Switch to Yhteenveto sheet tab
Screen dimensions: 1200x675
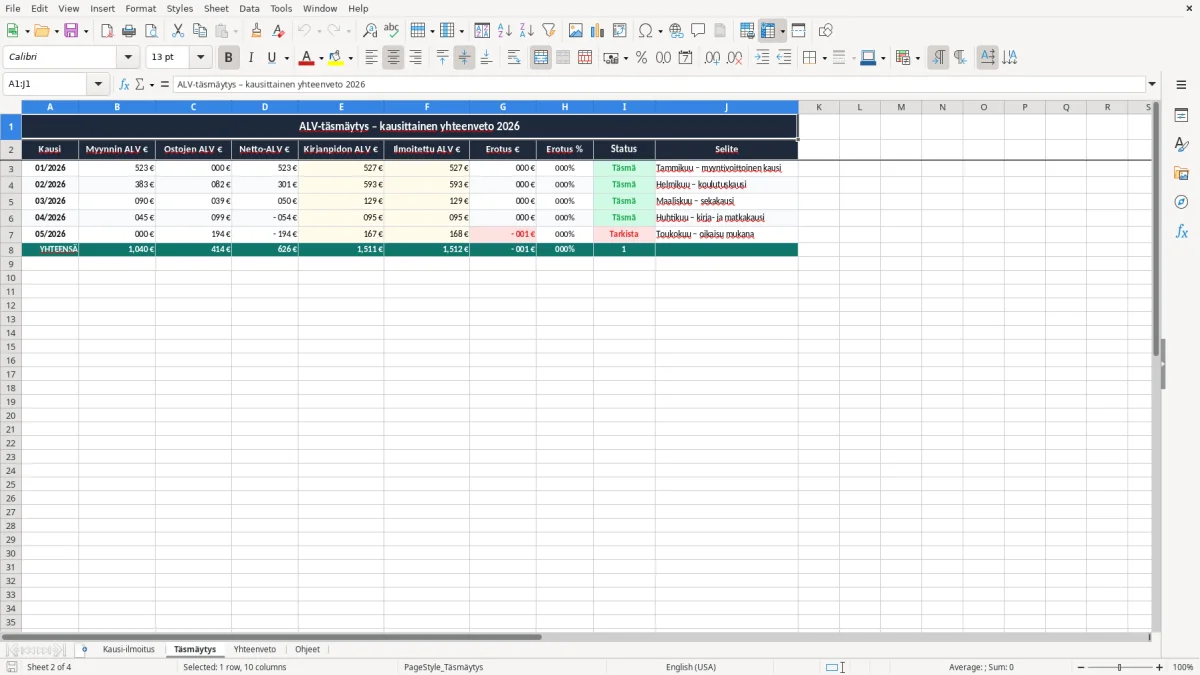(x=255, y=650)
